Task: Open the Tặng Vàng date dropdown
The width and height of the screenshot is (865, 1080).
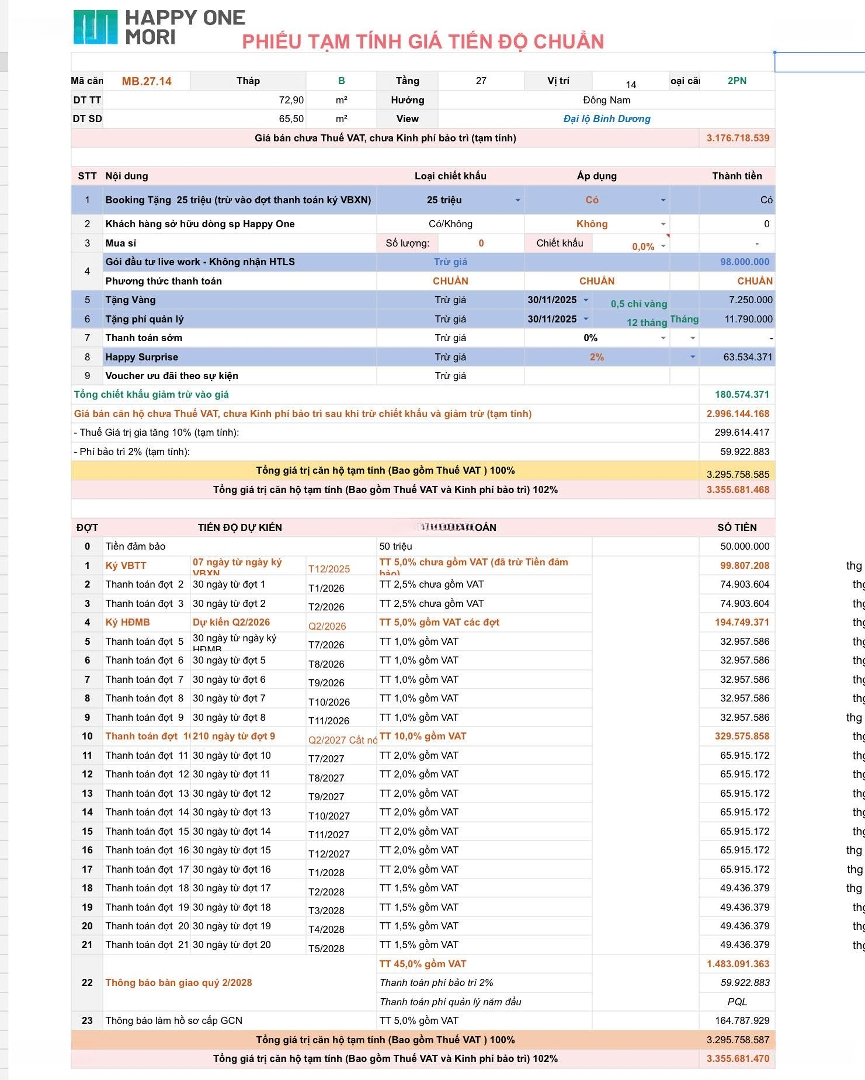Action: (586, 299)
